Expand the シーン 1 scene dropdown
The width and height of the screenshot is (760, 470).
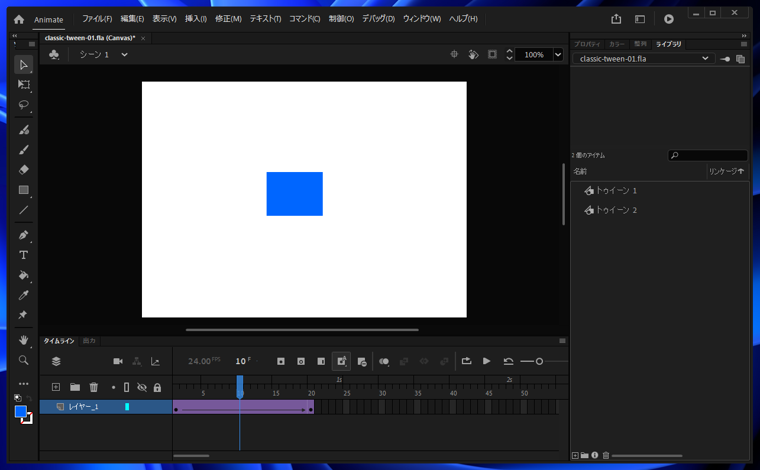click(x=124, y=55)
